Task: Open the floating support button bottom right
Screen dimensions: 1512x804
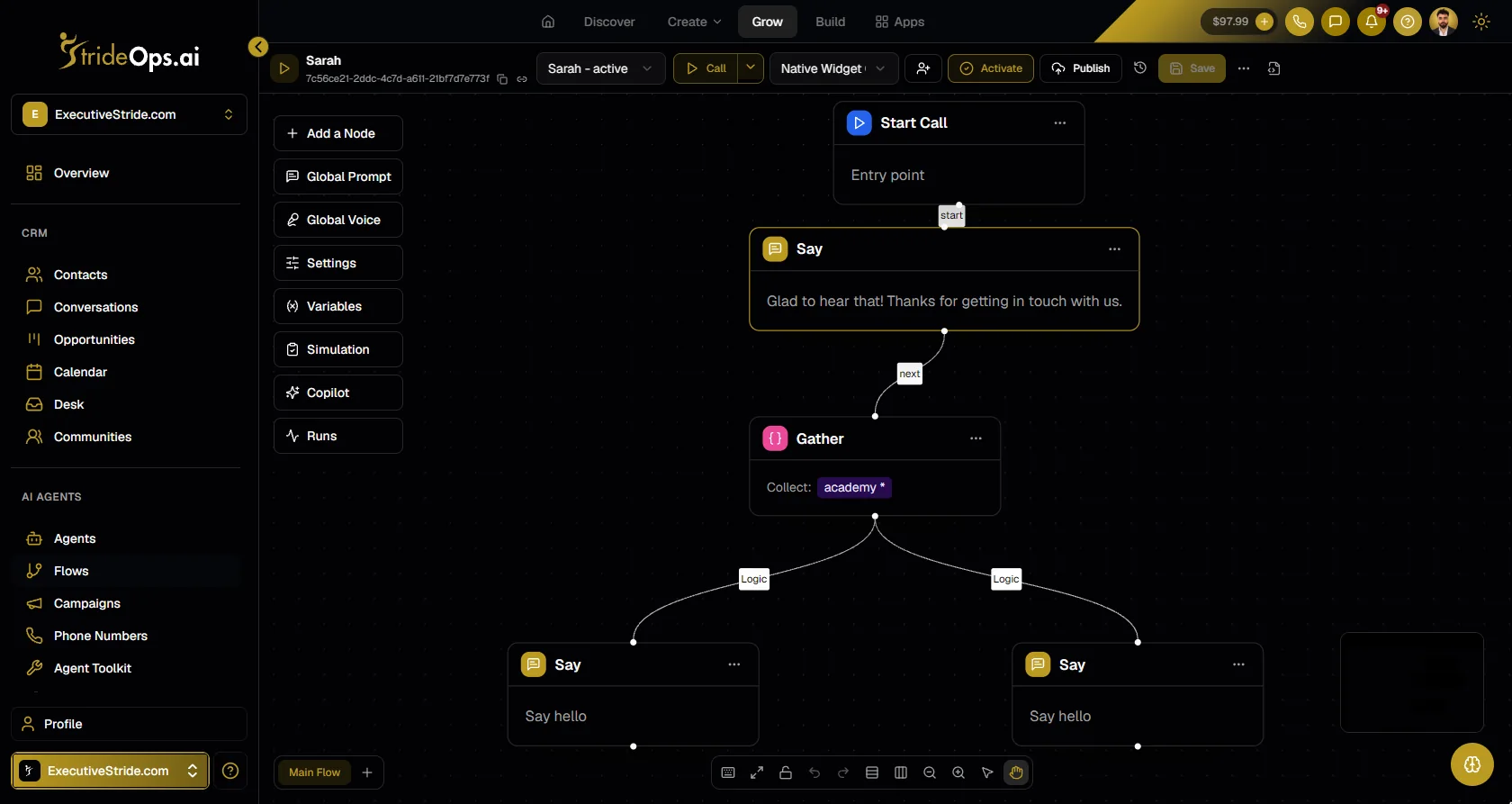Action: tap(1472, 764)
